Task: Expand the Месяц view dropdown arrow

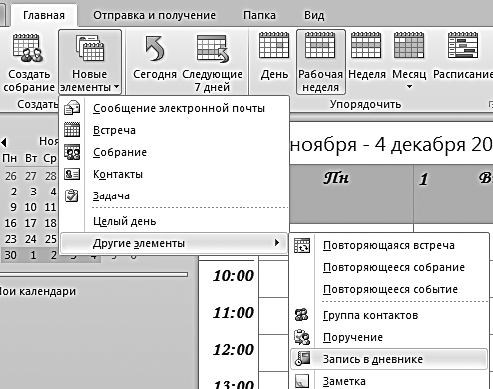Action: [409, 87]
